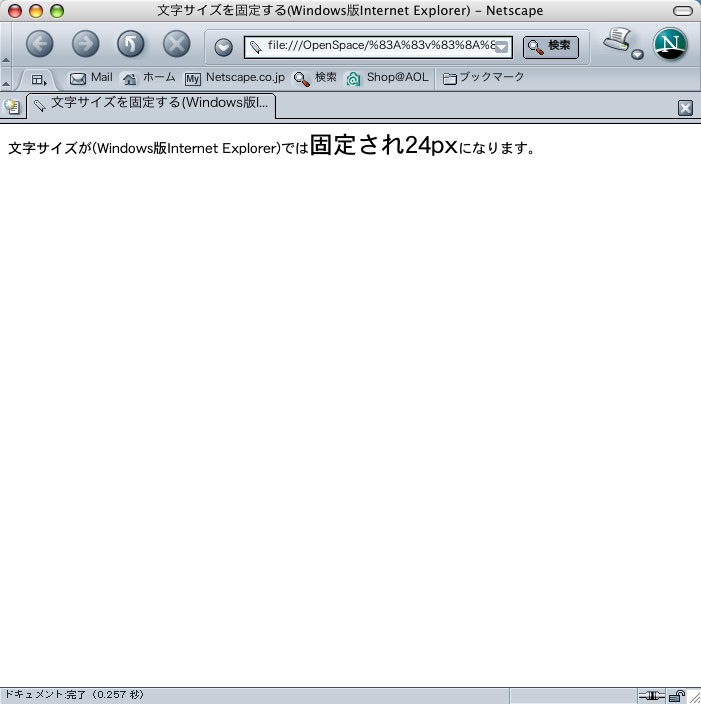Click the yellow minimize window button
The width and height of the screenshot is (701, 704).
[x=36, y=11]
